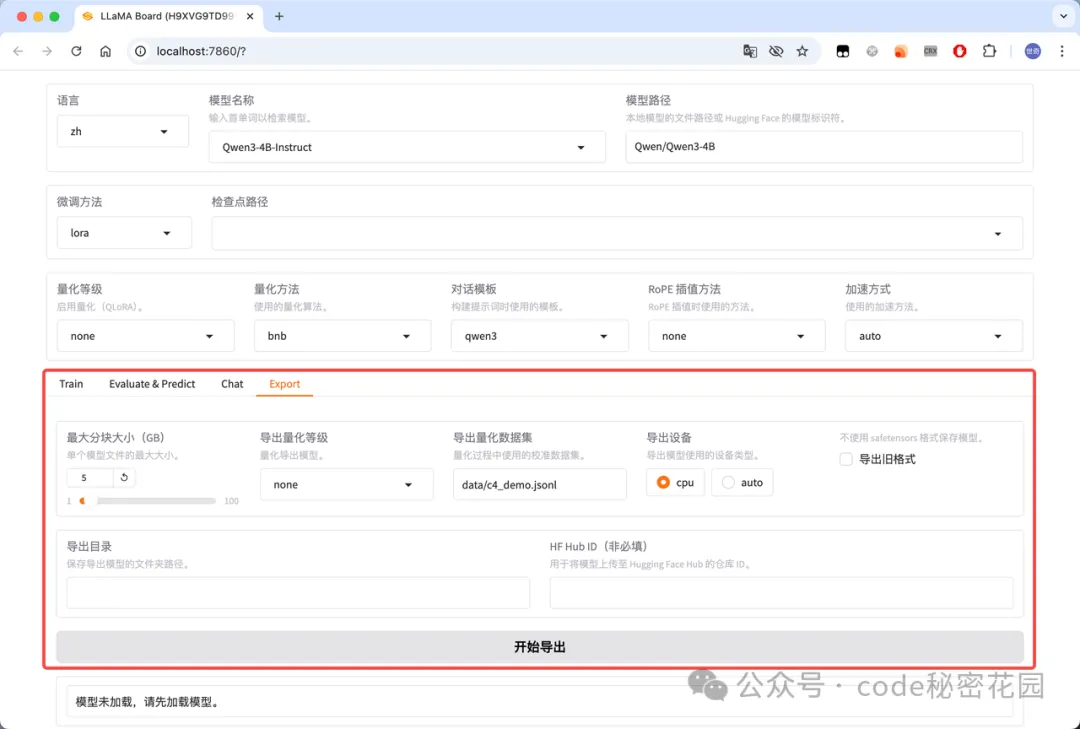Select auto as the export device

[742, 482]
